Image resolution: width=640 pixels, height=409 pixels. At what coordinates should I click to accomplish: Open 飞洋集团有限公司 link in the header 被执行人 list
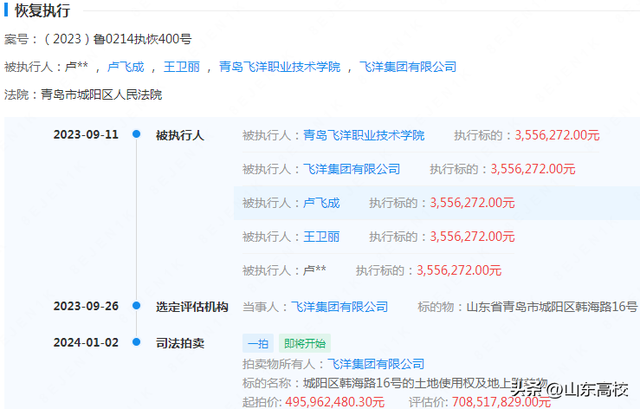(408, 67)
